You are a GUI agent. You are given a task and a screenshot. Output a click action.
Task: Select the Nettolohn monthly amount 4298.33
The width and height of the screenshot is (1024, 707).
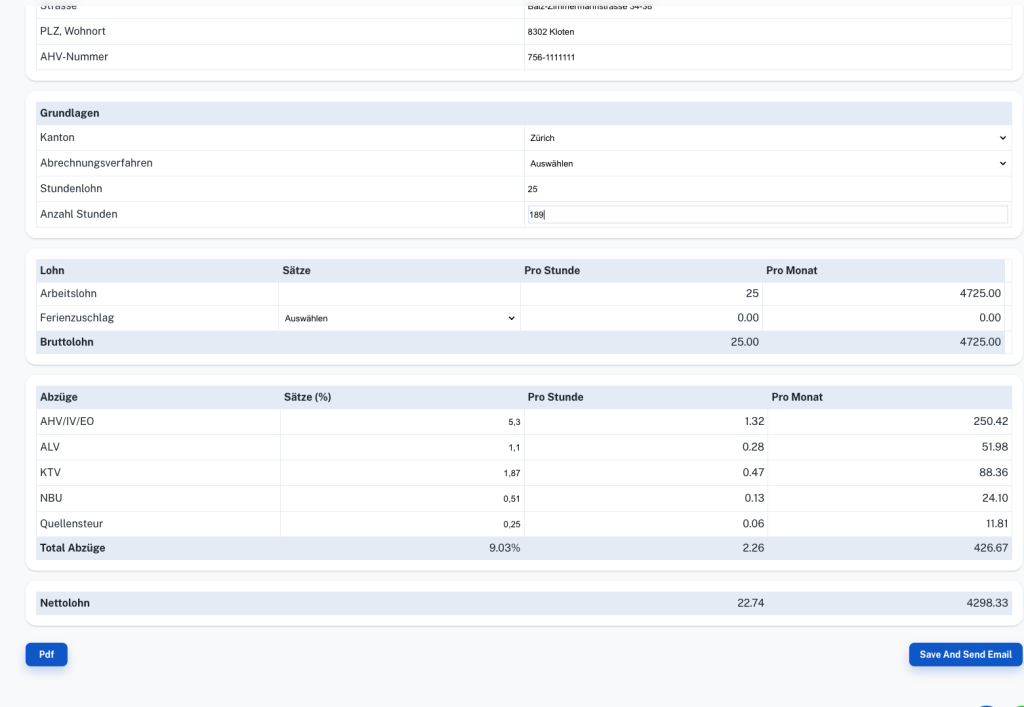click(x=987, y=603)
